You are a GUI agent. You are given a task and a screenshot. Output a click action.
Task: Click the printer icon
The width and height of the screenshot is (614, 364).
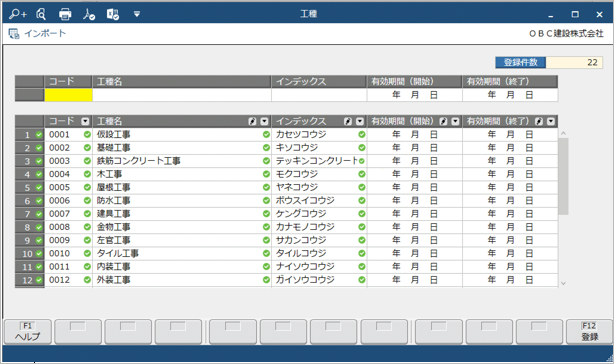point(65,14)
